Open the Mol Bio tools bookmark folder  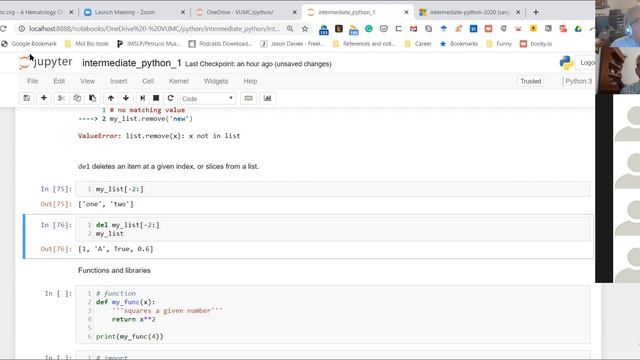(x=87, y=44)
